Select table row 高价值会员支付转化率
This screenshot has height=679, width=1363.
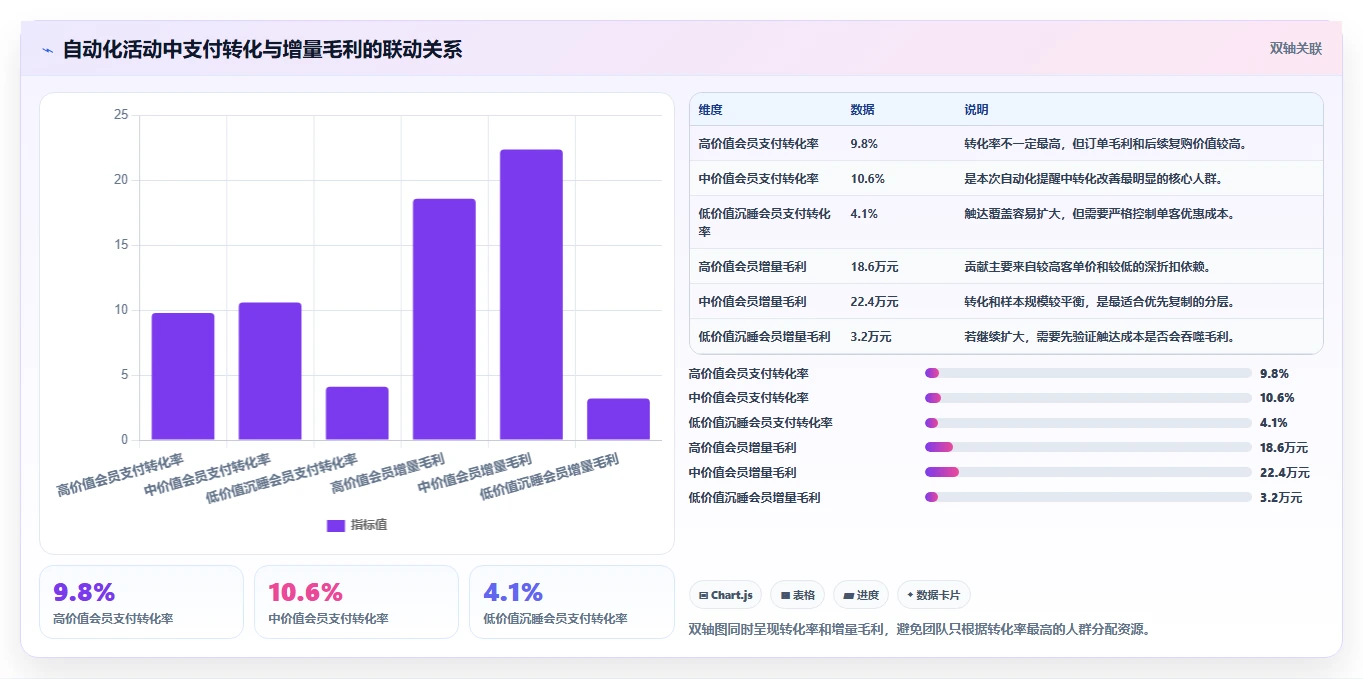pos(1006,144)
